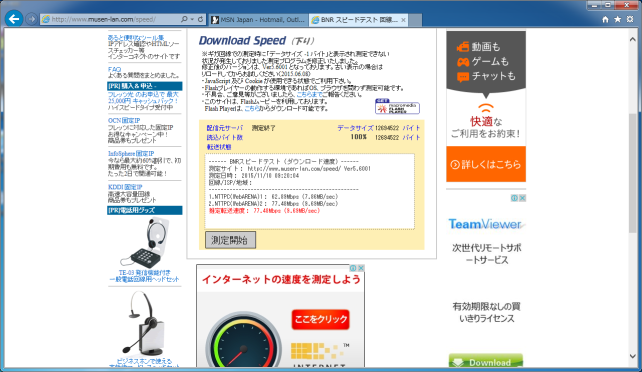Open Favorites with the star icon
This screenshot has height=372, width=642.
click(617, 19)
